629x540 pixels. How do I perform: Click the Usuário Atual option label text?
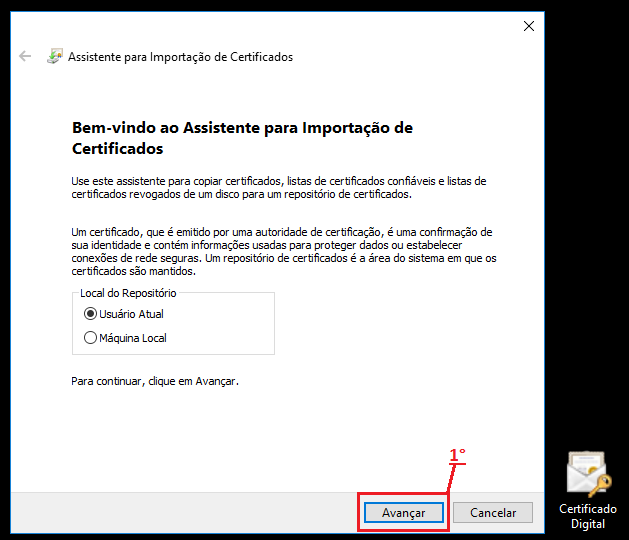[132, 314]
